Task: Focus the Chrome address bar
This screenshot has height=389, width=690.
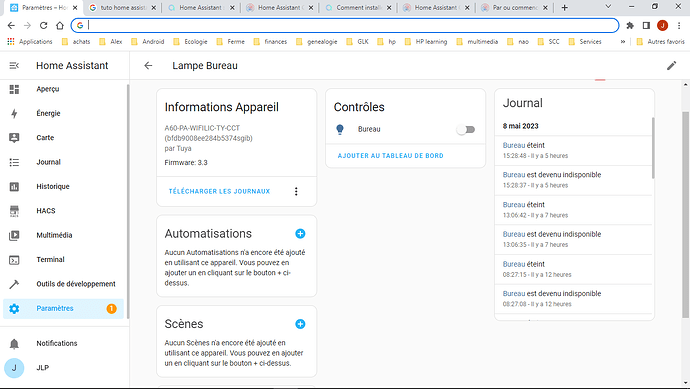Action: pyautogui.click(x=345, y=26)
